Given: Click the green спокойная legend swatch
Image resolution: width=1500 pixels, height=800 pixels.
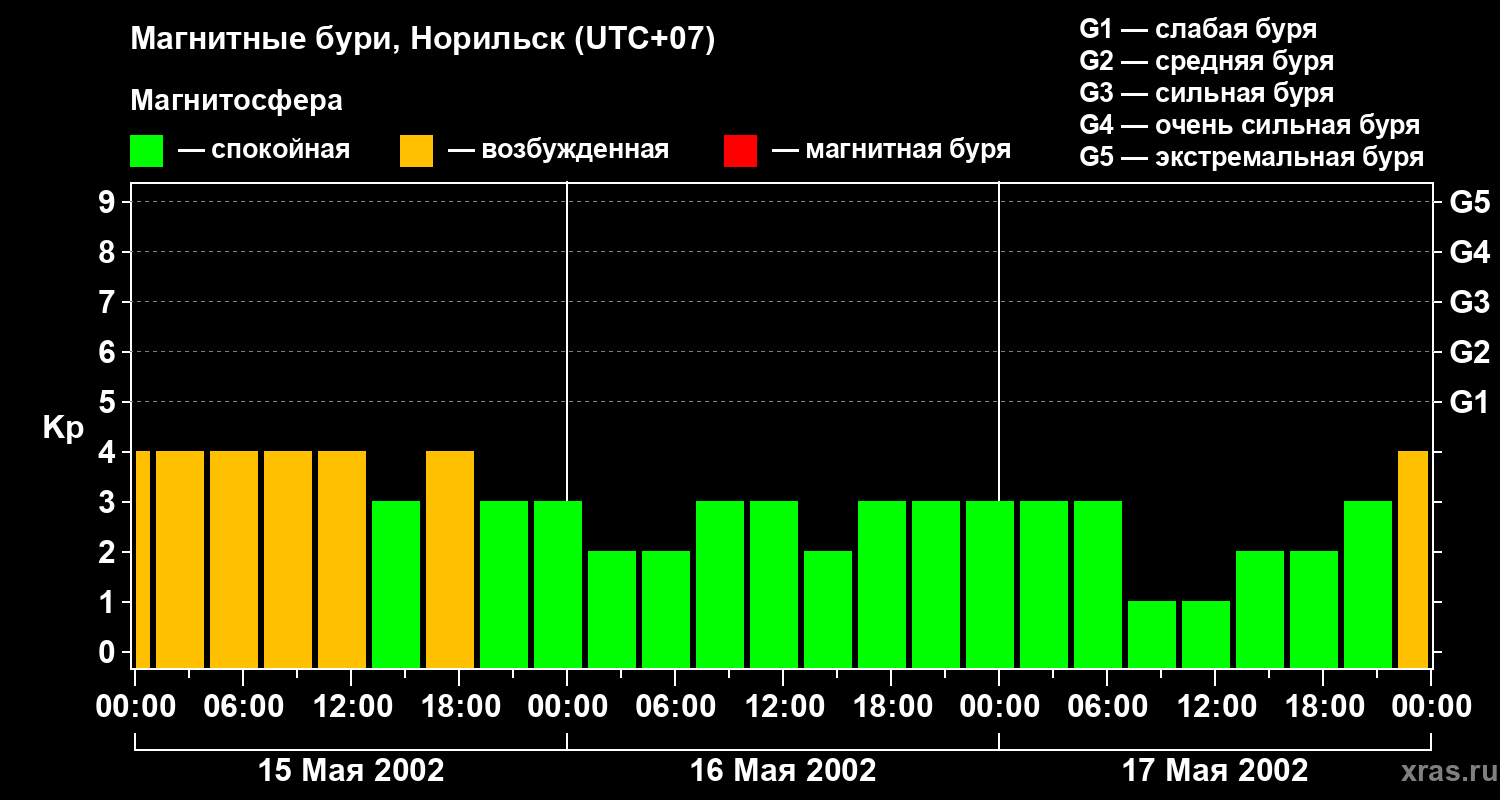Looking at the screenshot, I should pos(146,151).
